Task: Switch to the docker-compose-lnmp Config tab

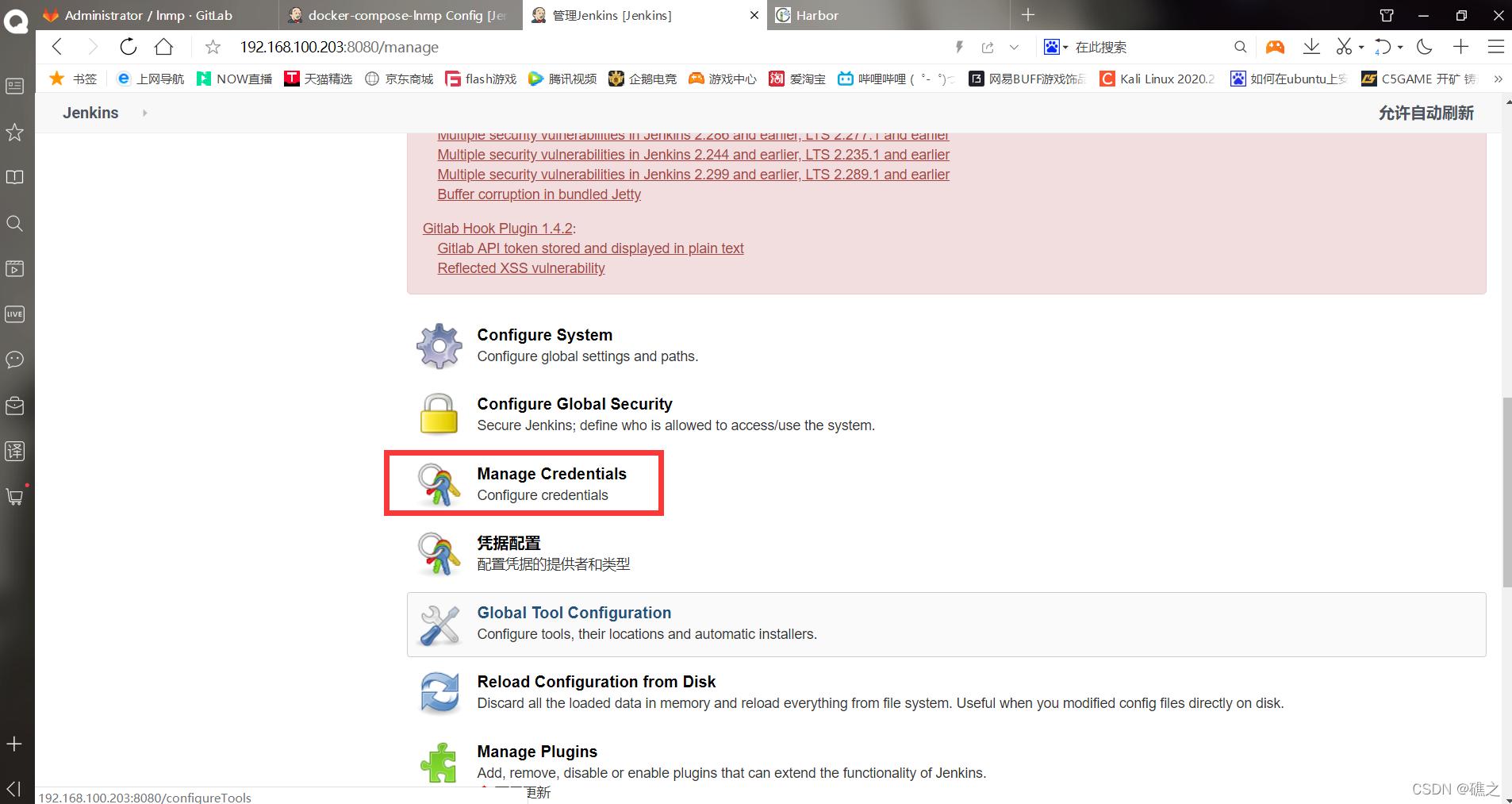Action: [x=401, y=15]
